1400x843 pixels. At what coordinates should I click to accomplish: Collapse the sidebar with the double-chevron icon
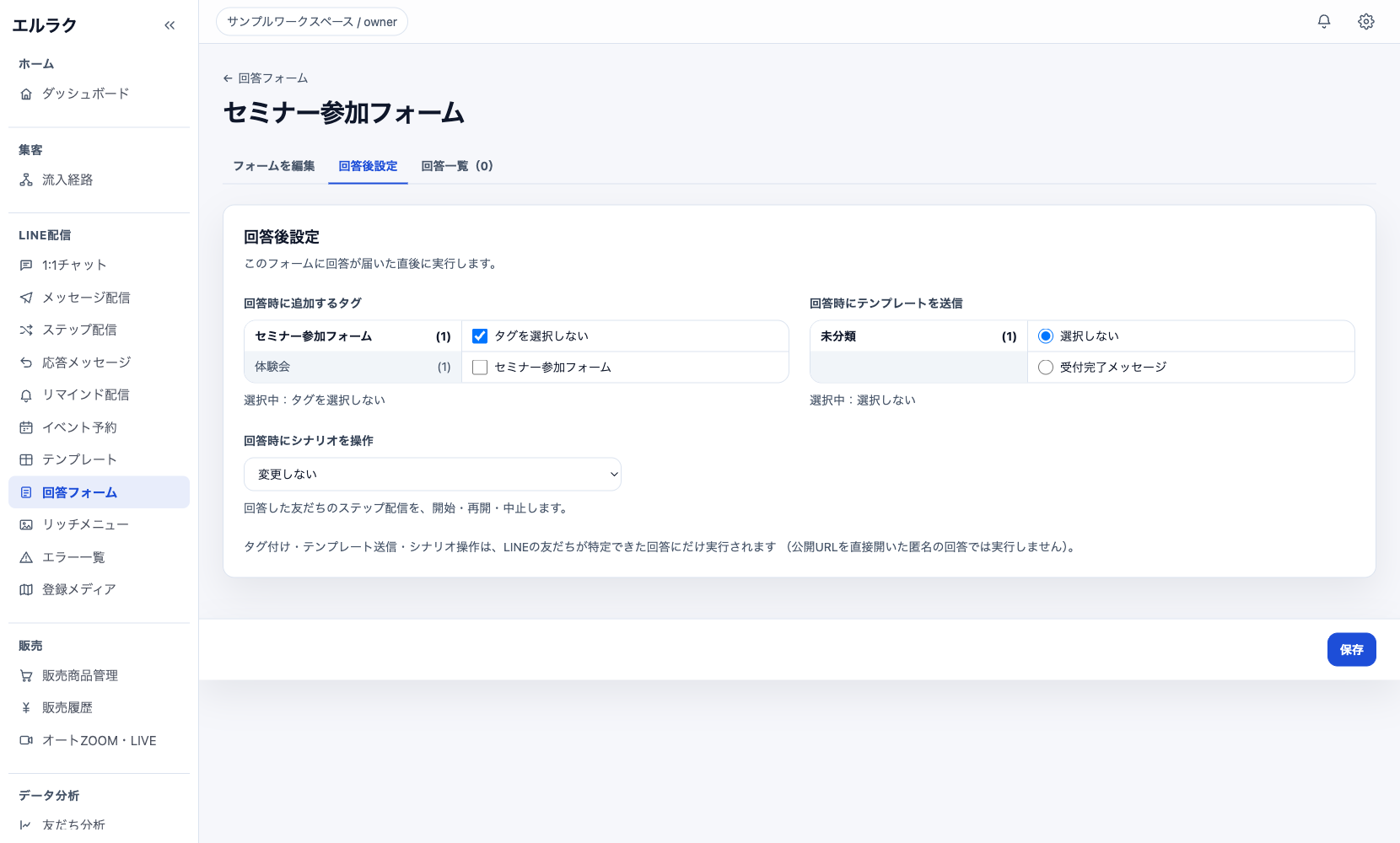coord(170,25)
